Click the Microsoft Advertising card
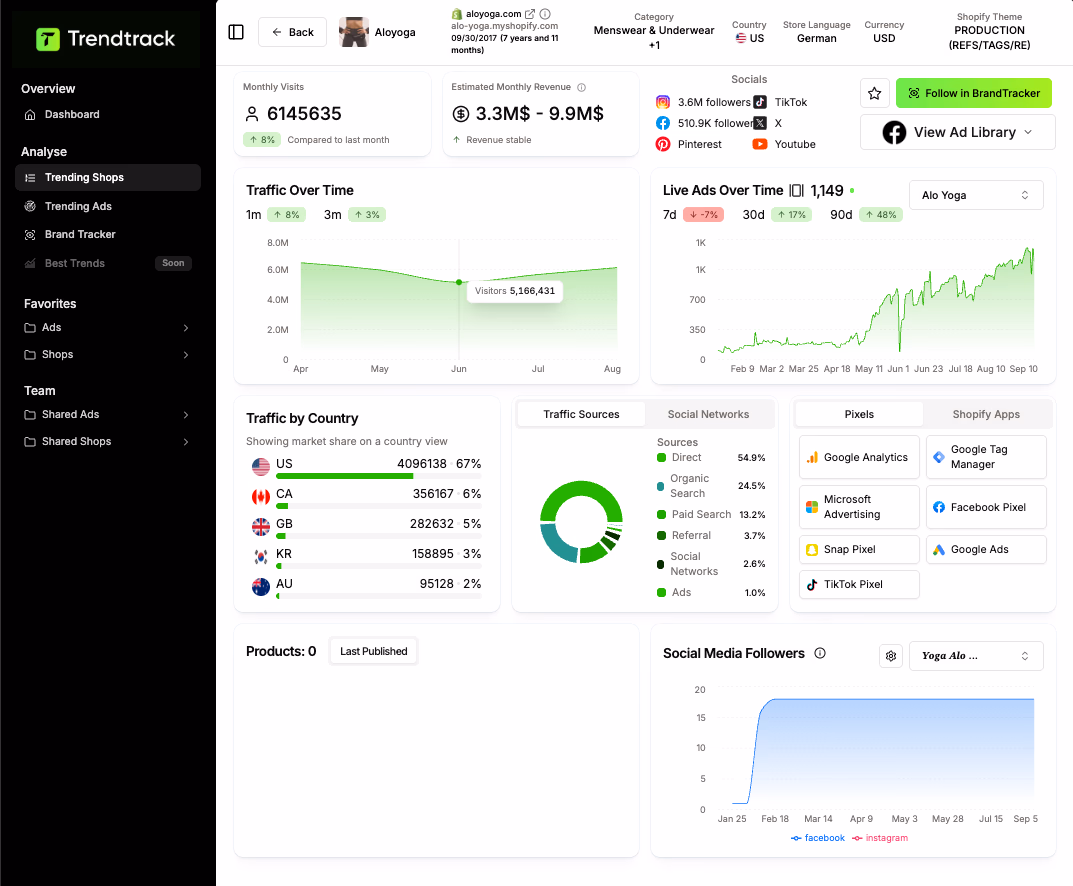This screenshot has height=886, width=1073. pyautogui.click(x=859, y=507)
